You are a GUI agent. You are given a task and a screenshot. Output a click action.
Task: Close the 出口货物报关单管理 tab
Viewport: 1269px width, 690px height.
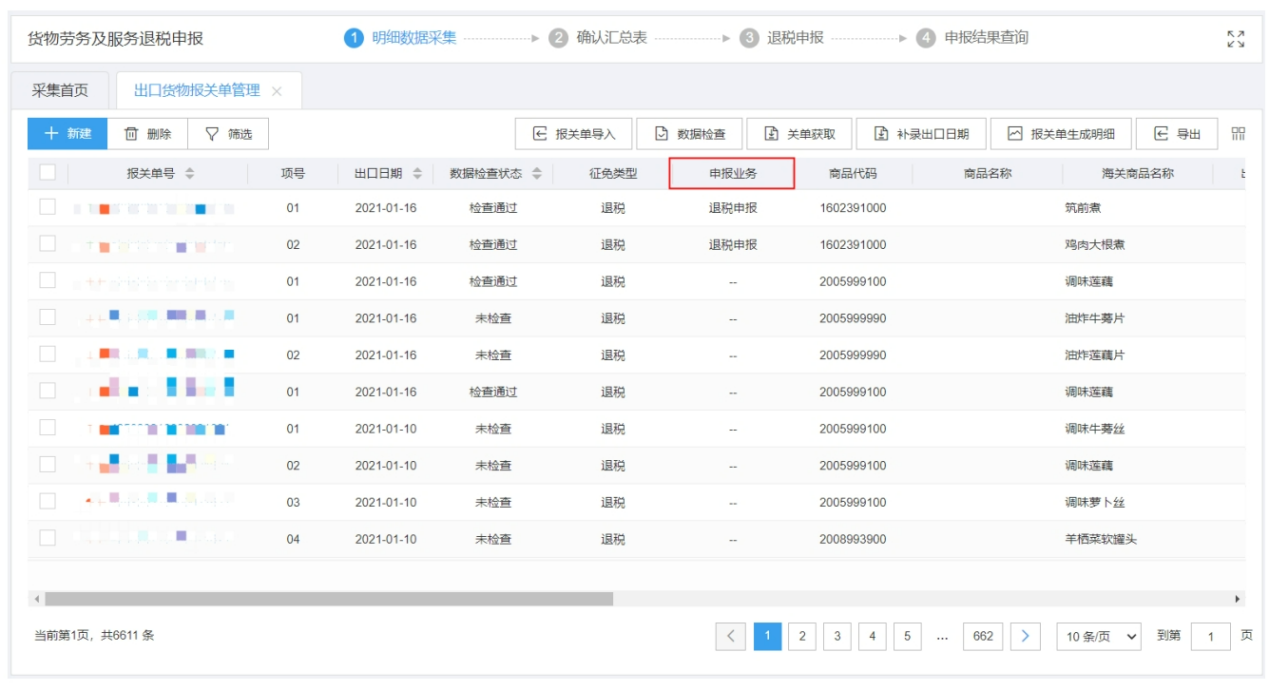(277, 91)
